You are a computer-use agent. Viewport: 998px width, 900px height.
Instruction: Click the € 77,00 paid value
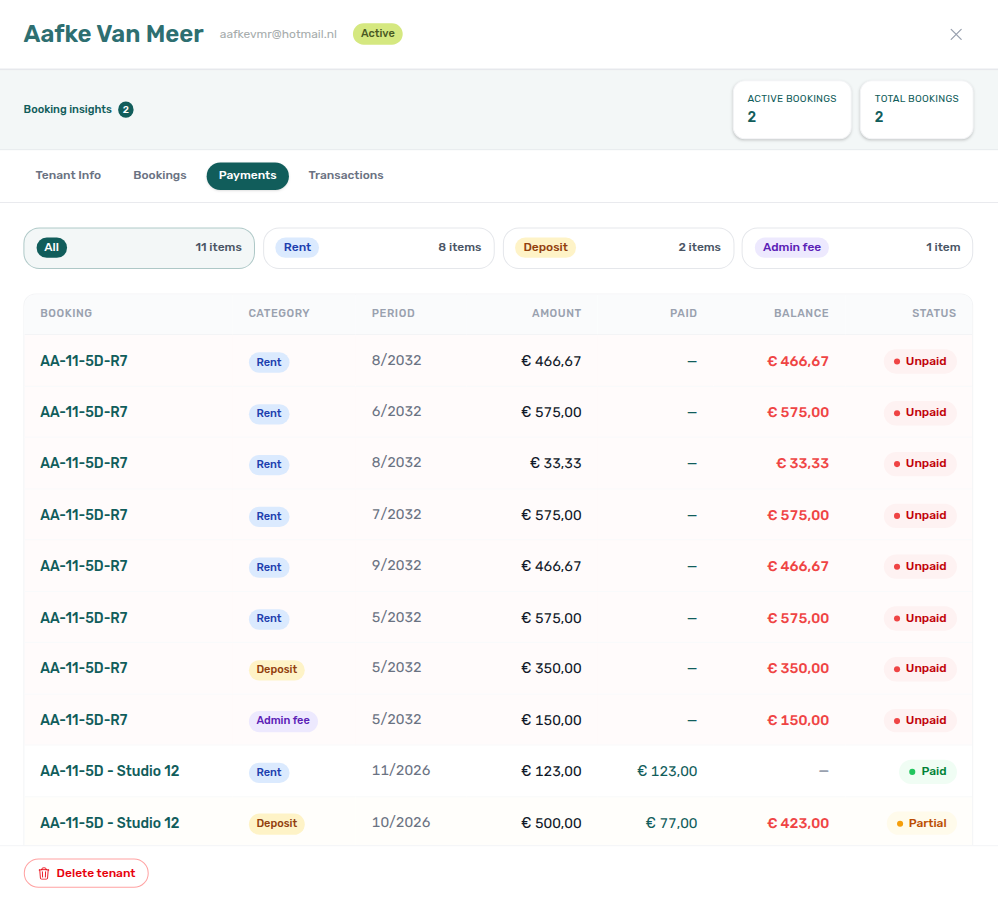(x=671, y=824)
